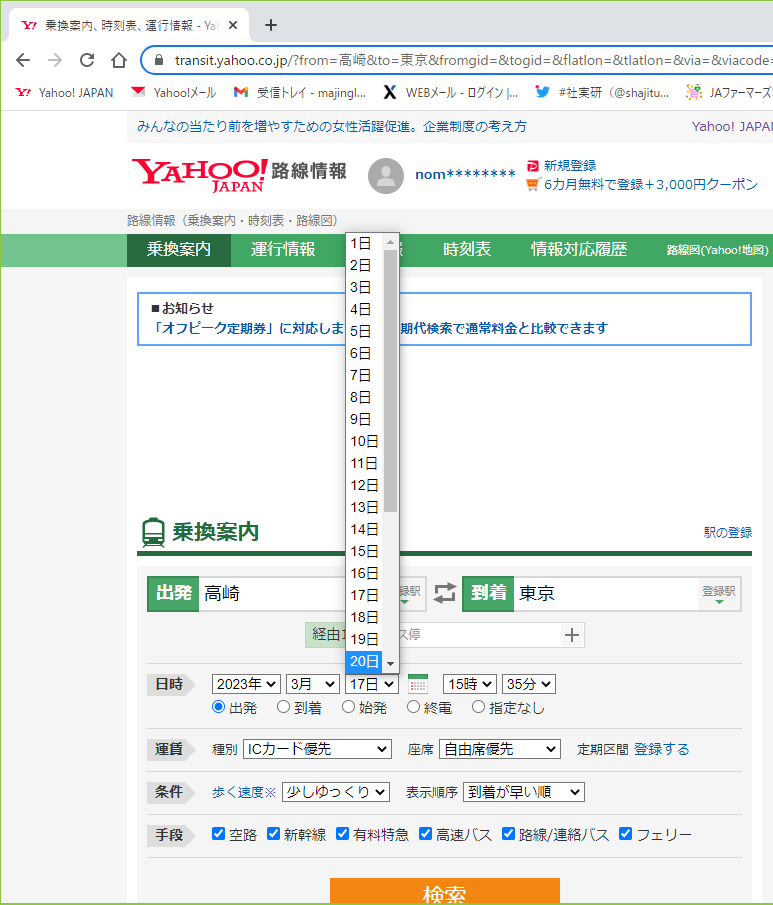
Task: Click the site lock icon in address bar
Action: pyautogui.click(x=159, y=60)
